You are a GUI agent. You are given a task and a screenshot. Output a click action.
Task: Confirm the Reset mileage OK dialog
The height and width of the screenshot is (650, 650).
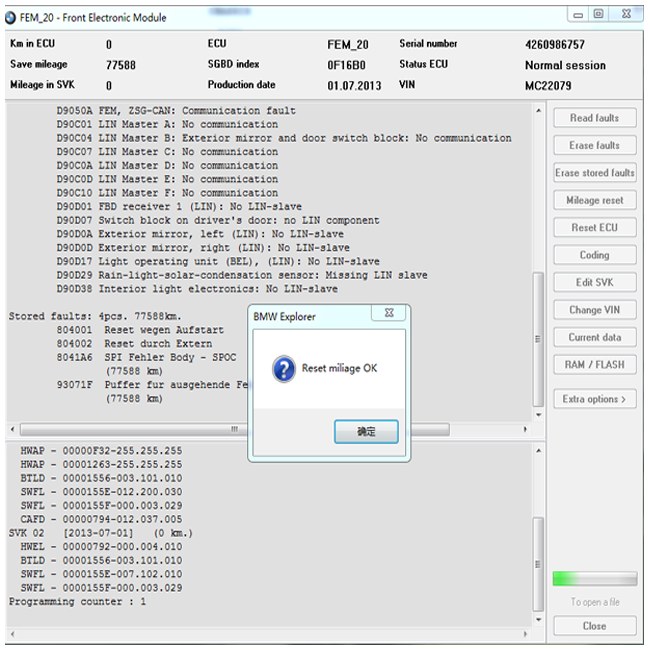click(x=366, y=432)
